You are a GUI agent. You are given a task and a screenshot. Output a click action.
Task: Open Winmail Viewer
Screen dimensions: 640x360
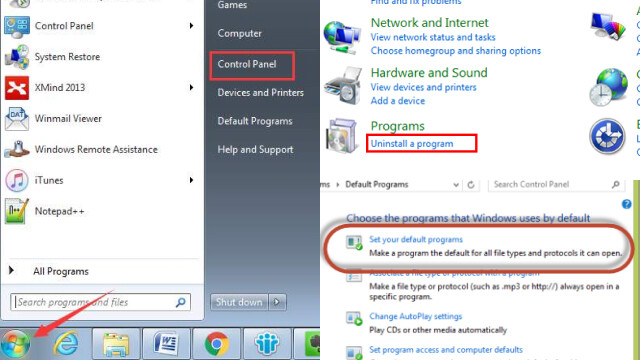(68, 118)
